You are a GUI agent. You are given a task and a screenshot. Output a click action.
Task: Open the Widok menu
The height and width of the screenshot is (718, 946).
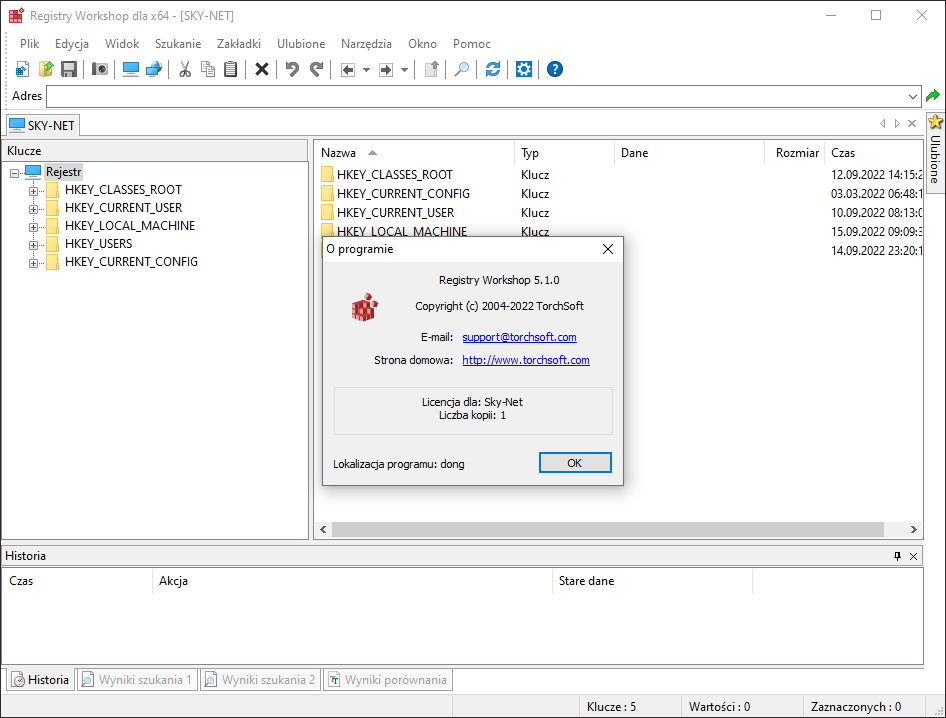coord(122,44)
